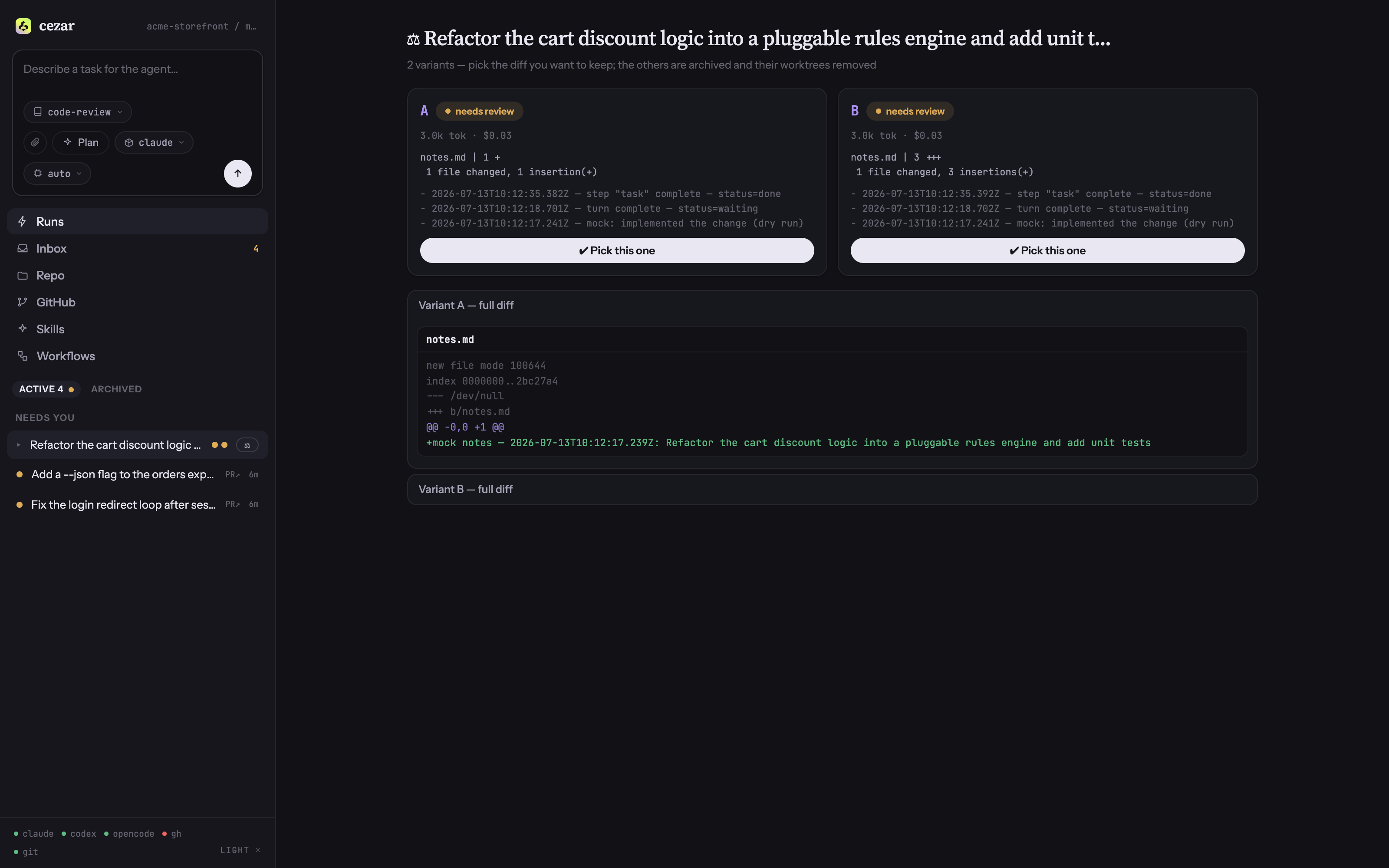
Task: Click the scales icon in the page title
Action: [x=413, y=39]
